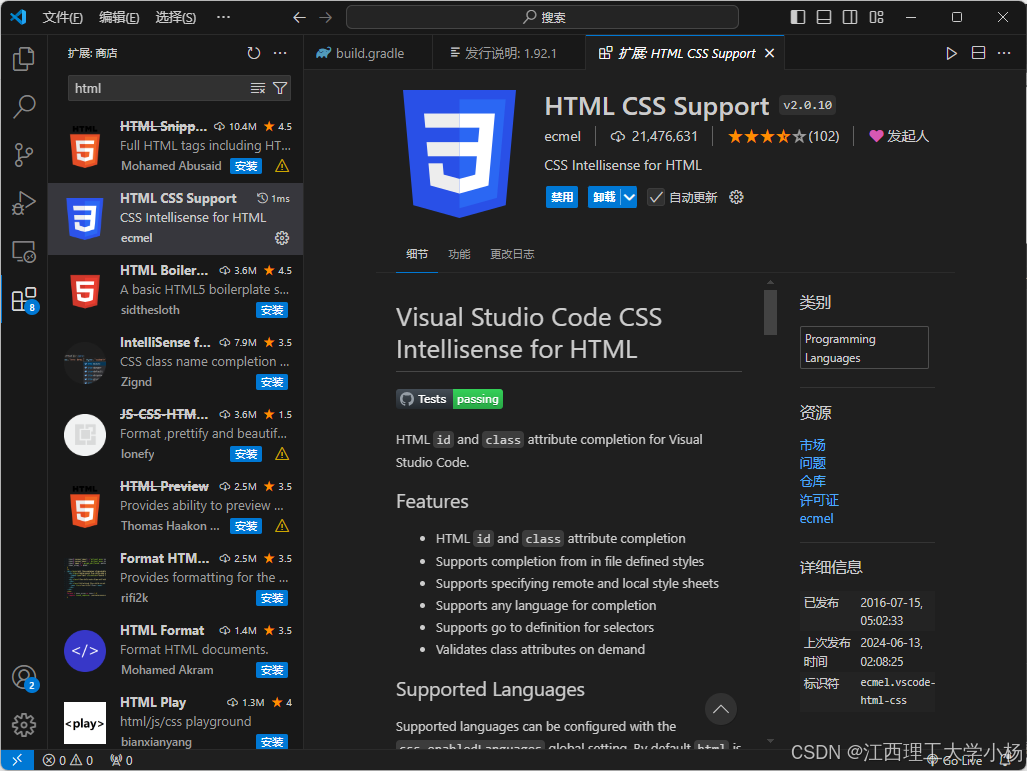Click the Run play icon in editor toolbar

click(x=952, y=53)
